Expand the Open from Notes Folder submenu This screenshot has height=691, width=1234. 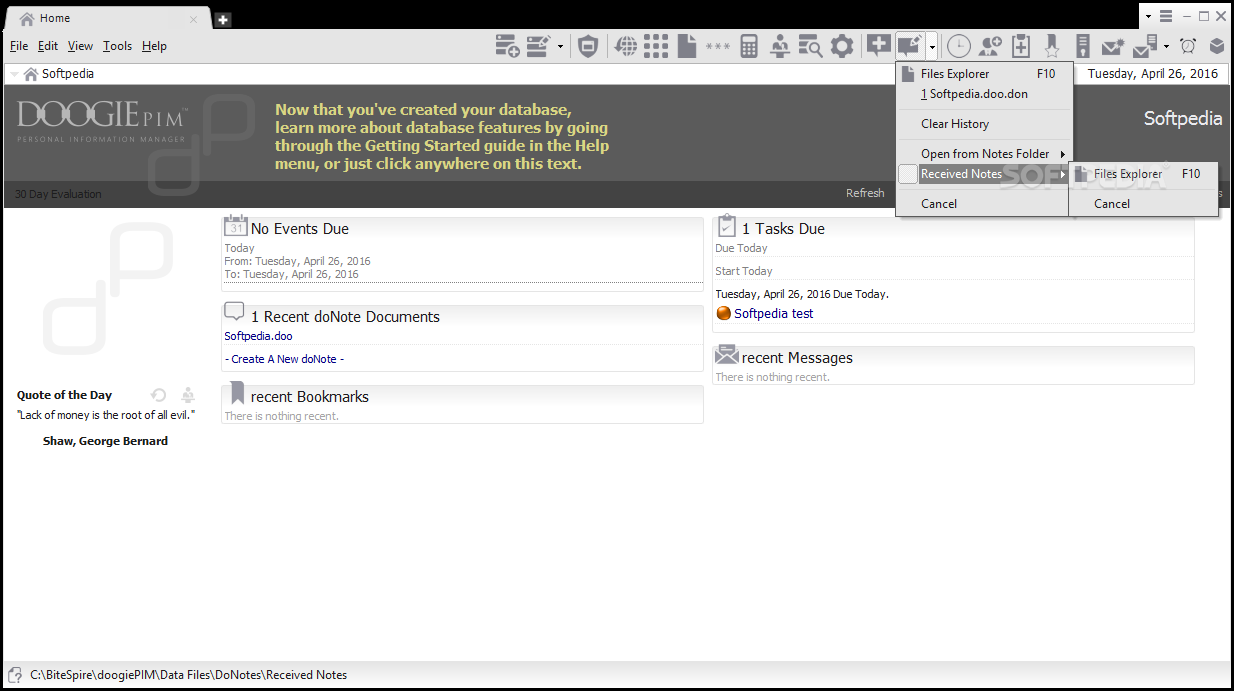pyautogui.click(x=984, y=154)
